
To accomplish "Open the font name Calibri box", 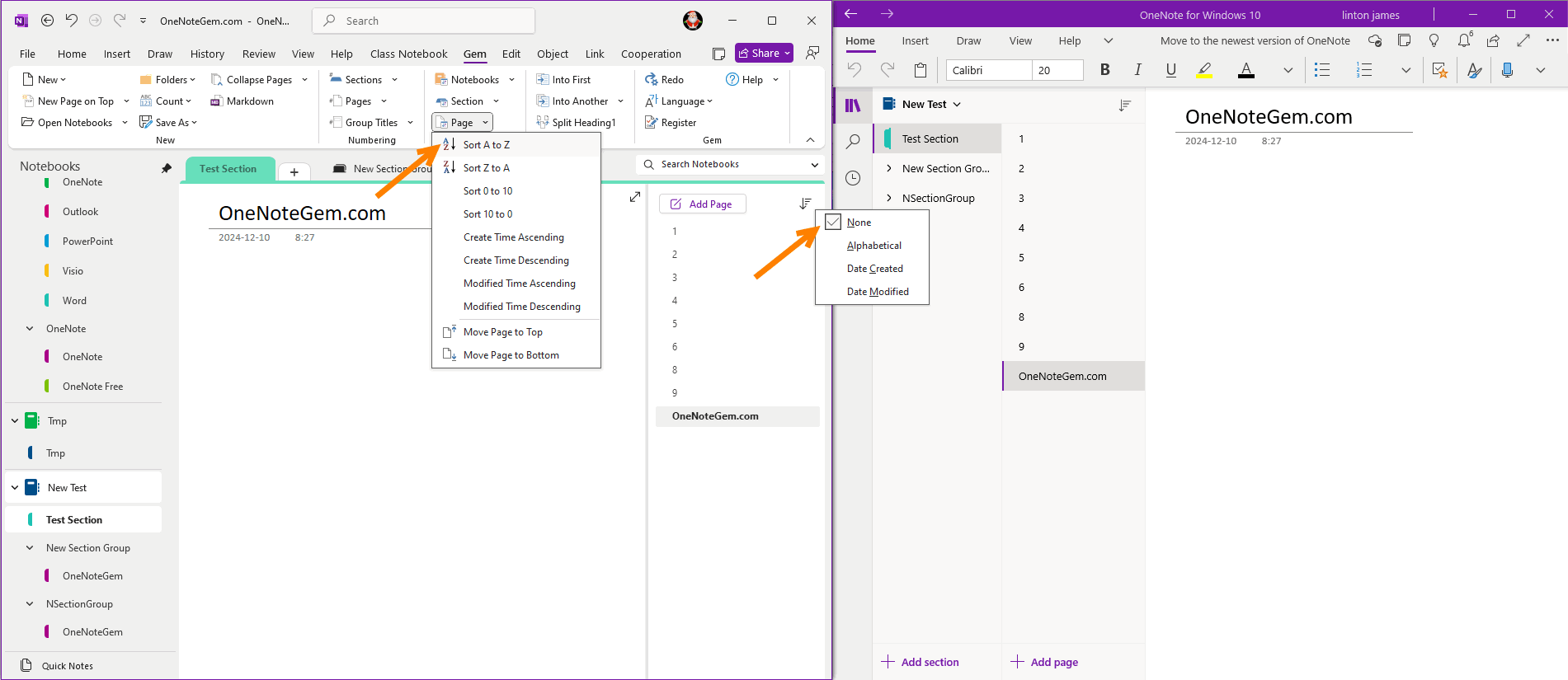I will [x=988, y=70].
